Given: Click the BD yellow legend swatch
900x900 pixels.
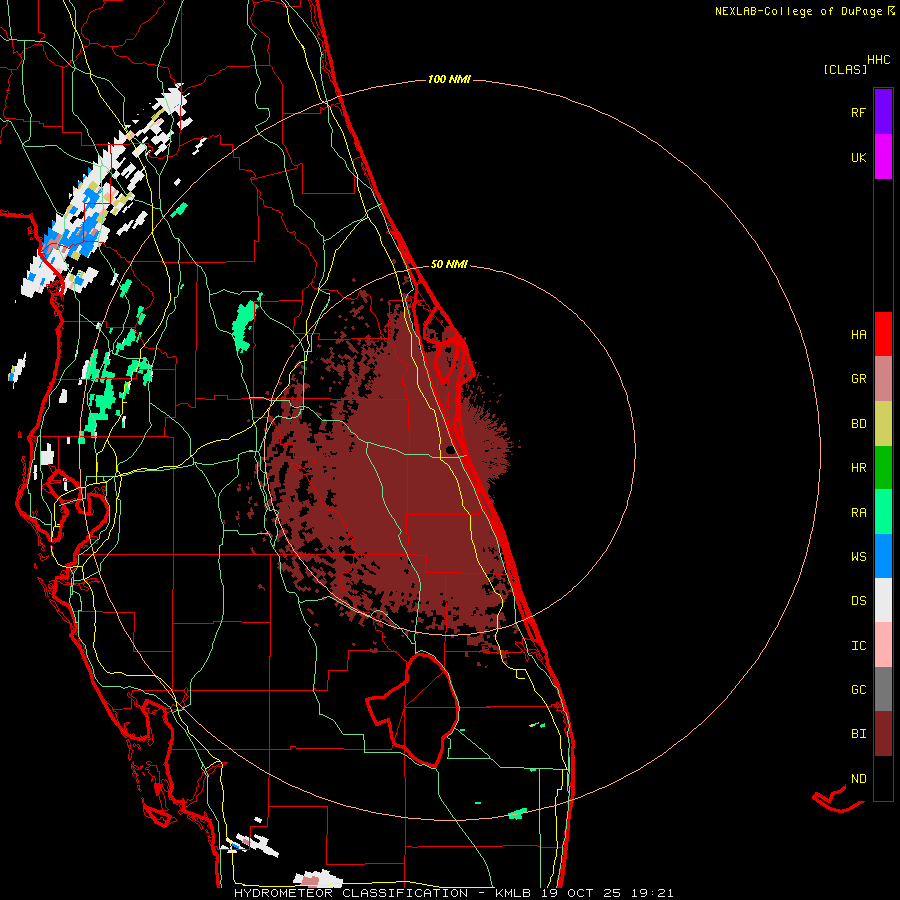Looking at the screenshot, I should [x=883, y=424].
